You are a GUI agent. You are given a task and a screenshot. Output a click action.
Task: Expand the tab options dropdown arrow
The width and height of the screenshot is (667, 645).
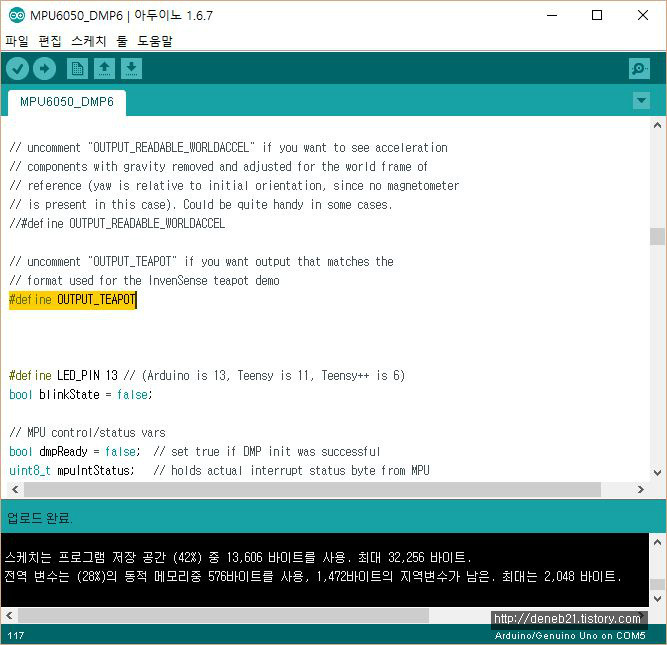tap(641, 101)
